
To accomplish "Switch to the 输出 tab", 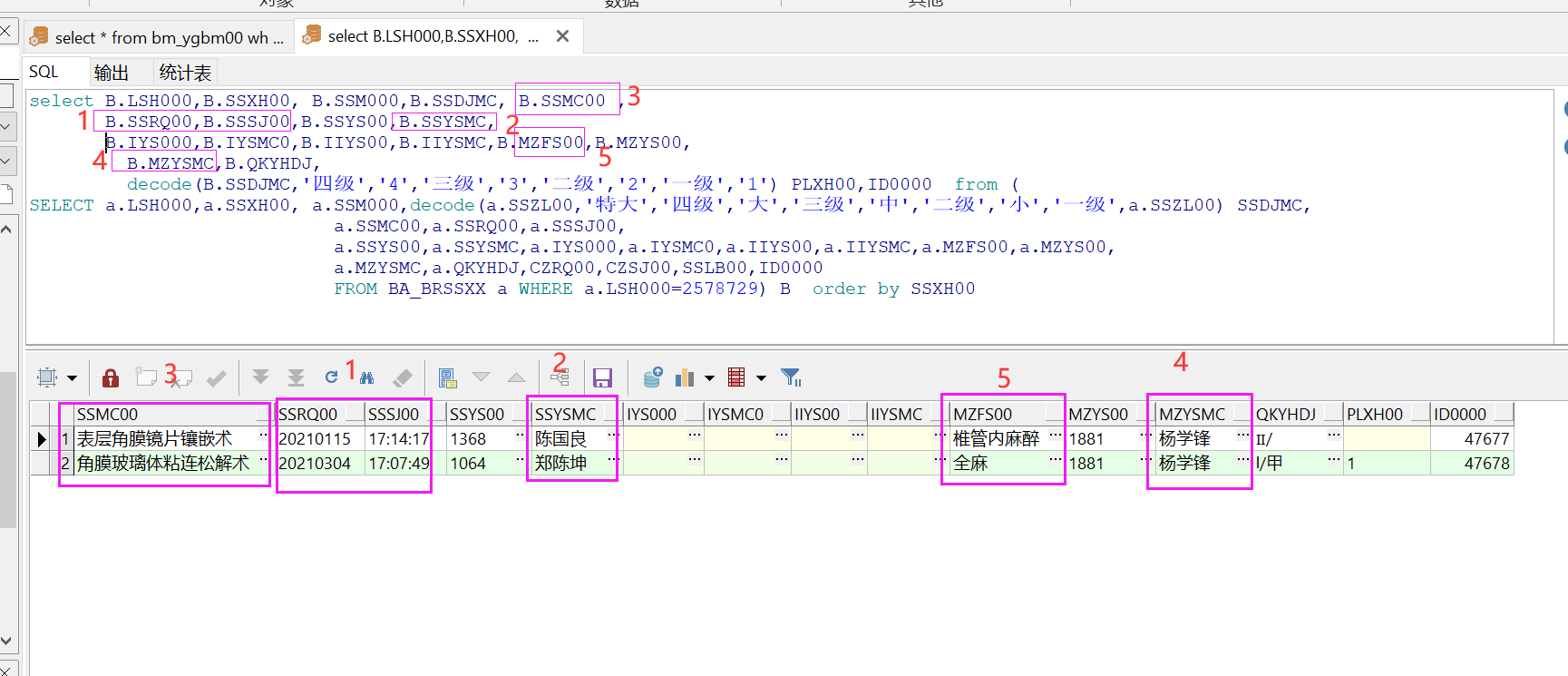I will coord(112,73).
